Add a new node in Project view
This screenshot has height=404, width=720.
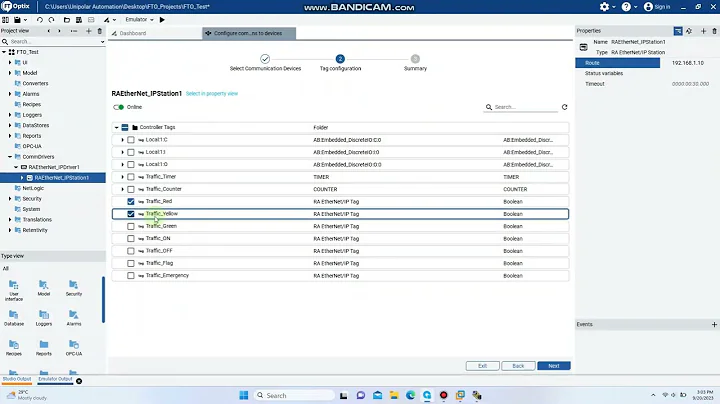[89, 31]
